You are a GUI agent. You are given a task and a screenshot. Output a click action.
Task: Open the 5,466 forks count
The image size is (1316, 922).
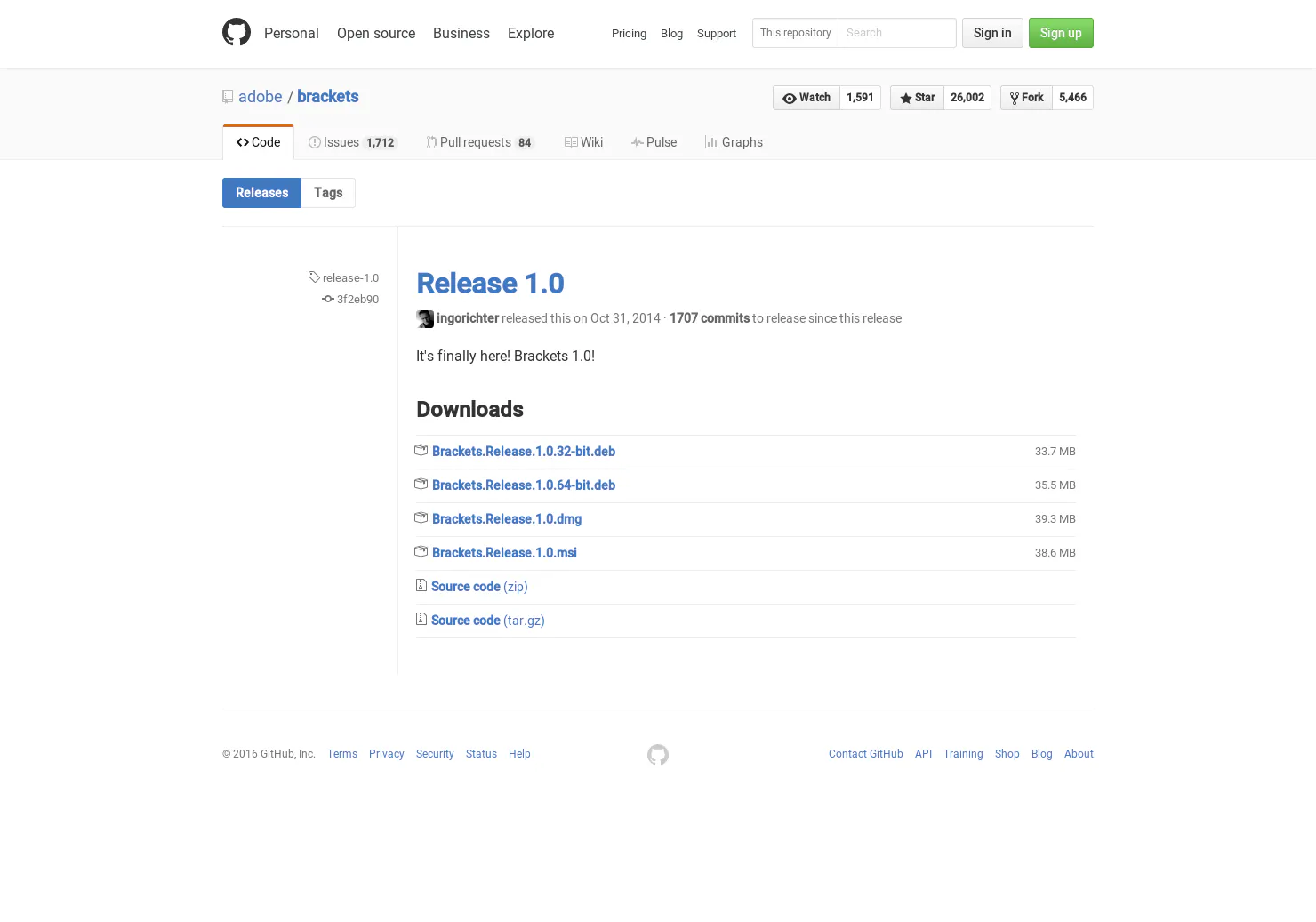coord(1072,98)
